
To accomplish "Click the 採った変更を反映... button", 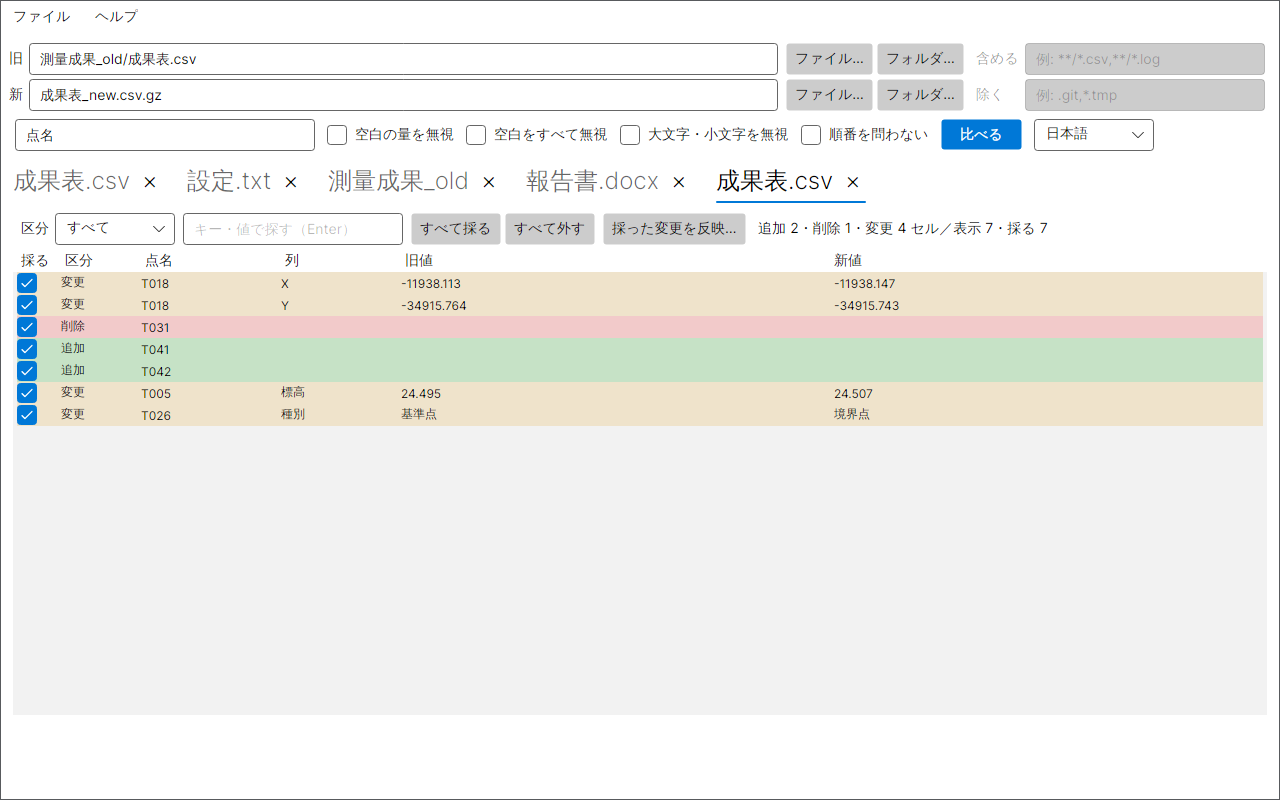I will pos(674,229).
